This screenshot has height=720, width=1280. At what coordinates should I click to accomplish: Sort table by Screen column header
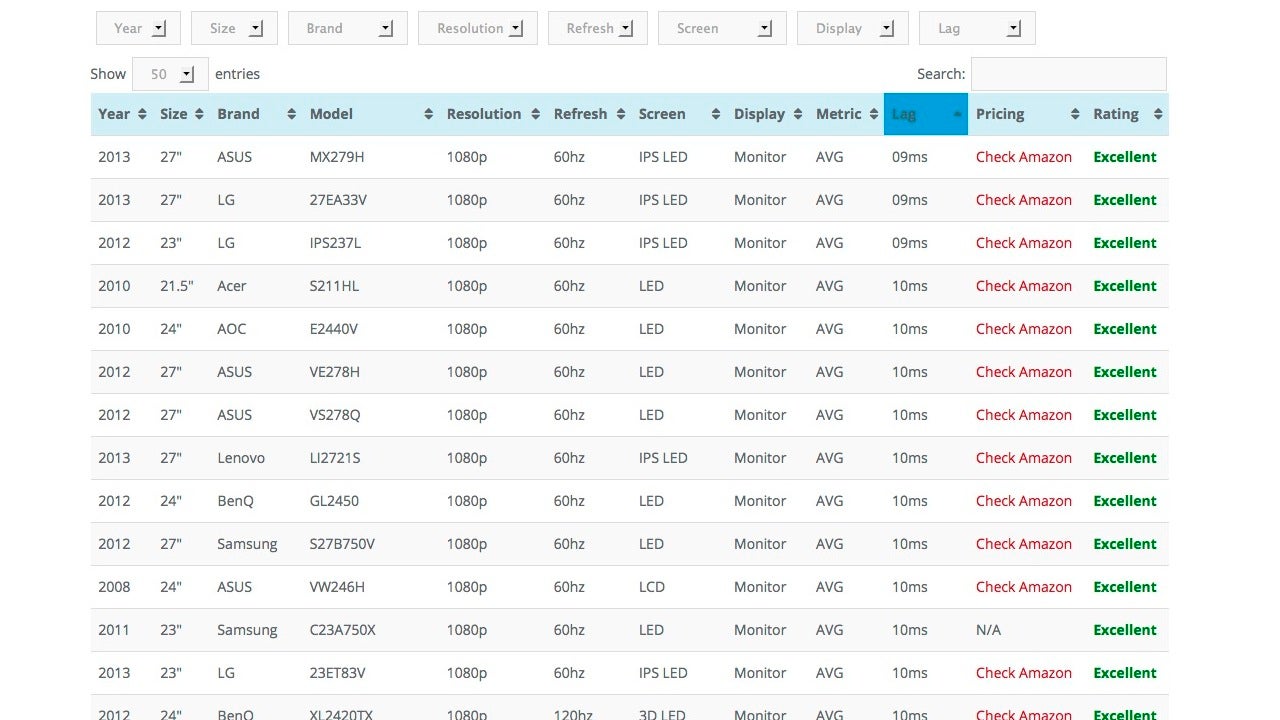pos(679,114)
